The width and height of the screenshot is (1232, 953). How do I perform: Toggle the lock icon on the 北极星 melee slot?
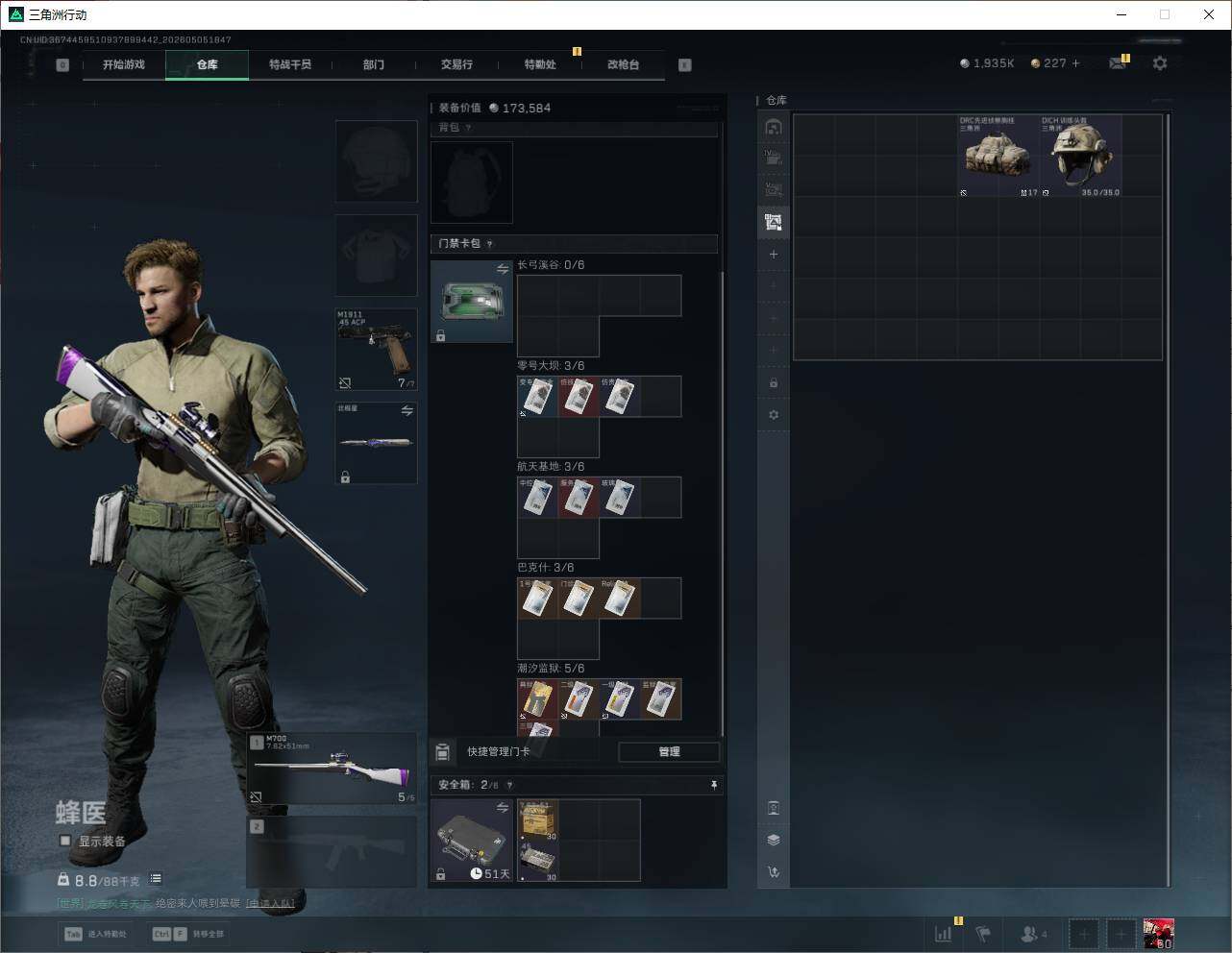tap(345, 476)
